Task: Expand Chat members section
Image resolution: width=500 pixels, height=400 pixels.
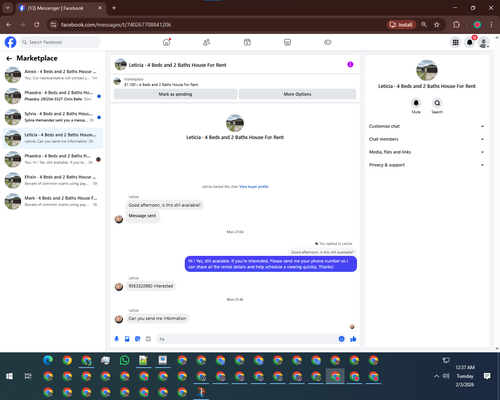Action: click(x=426, y=139)
